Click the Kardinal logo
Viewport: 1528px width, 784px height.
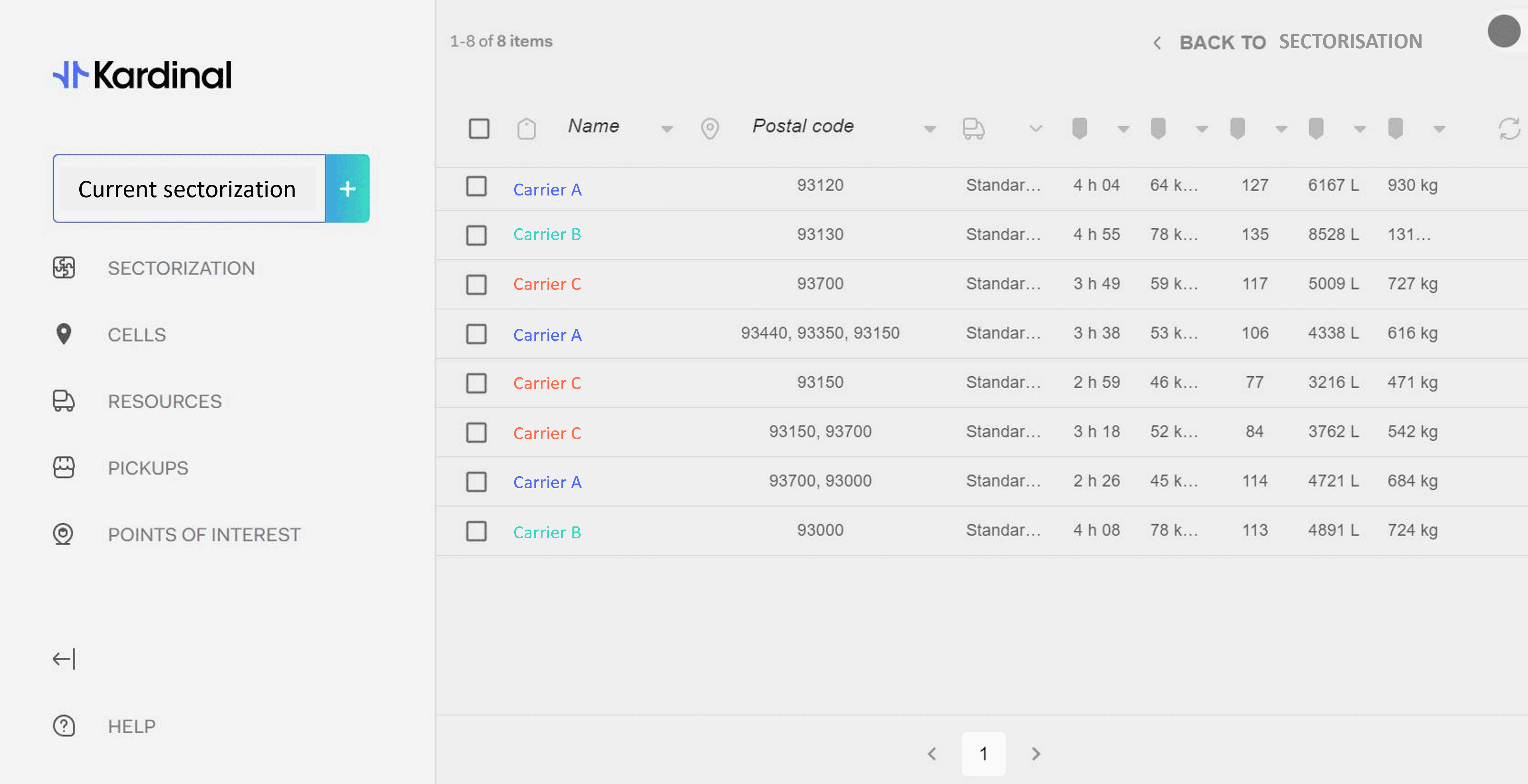142,75
